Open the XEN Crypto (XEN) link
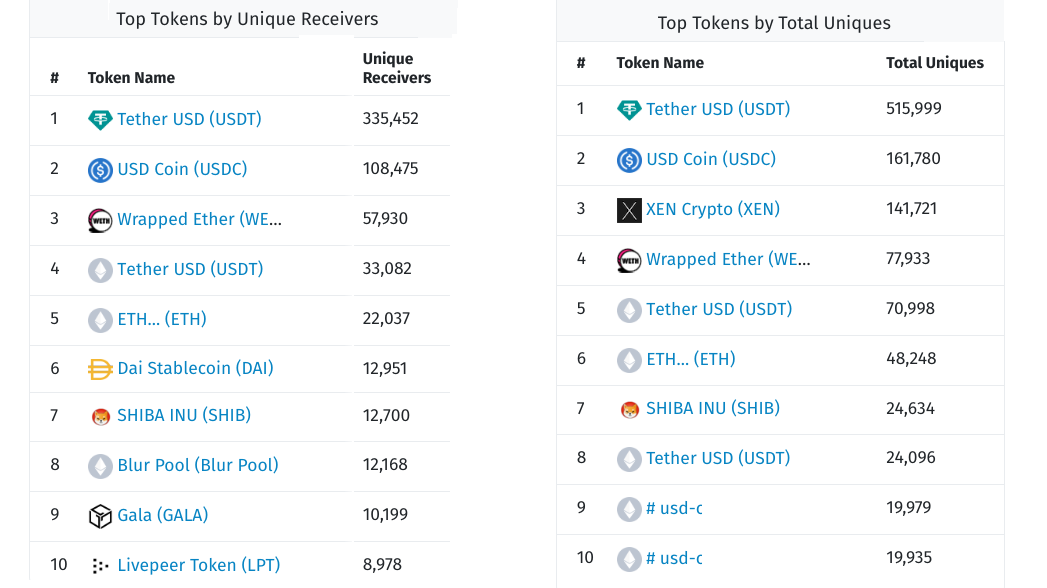The width and height of the screenshot is (1047, 588). coord(712,209)
